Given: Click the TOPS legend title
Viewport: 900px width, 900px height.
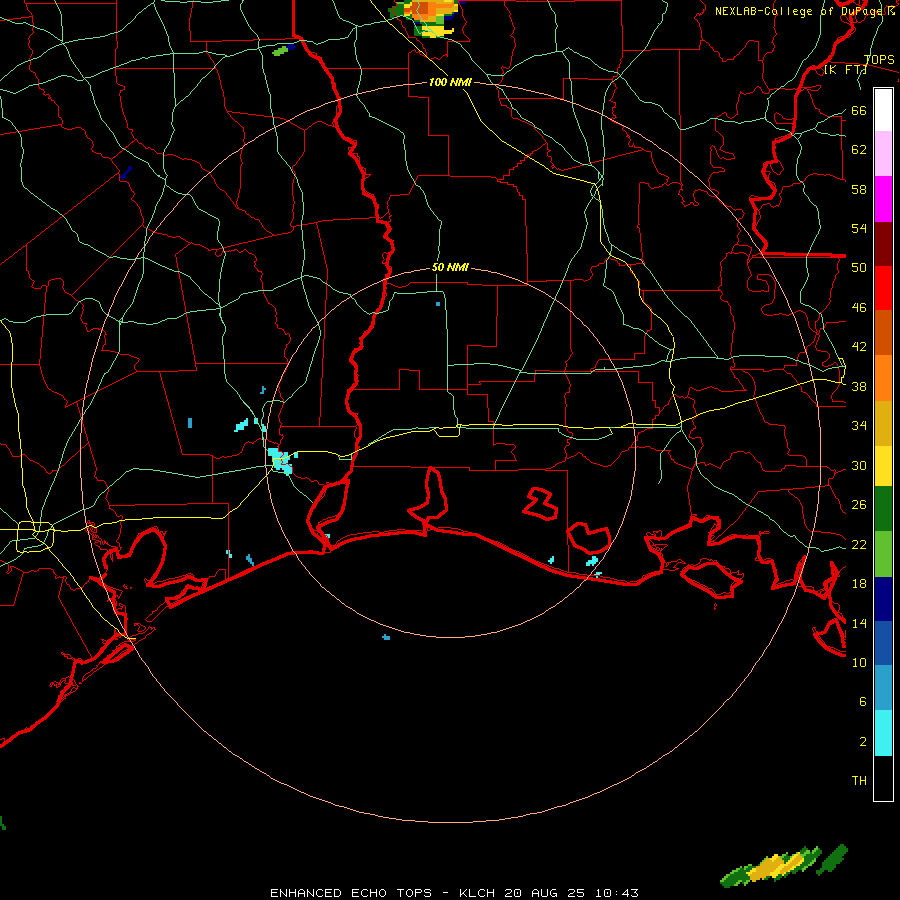Looking at the screenshot, I should pos(879,60).
